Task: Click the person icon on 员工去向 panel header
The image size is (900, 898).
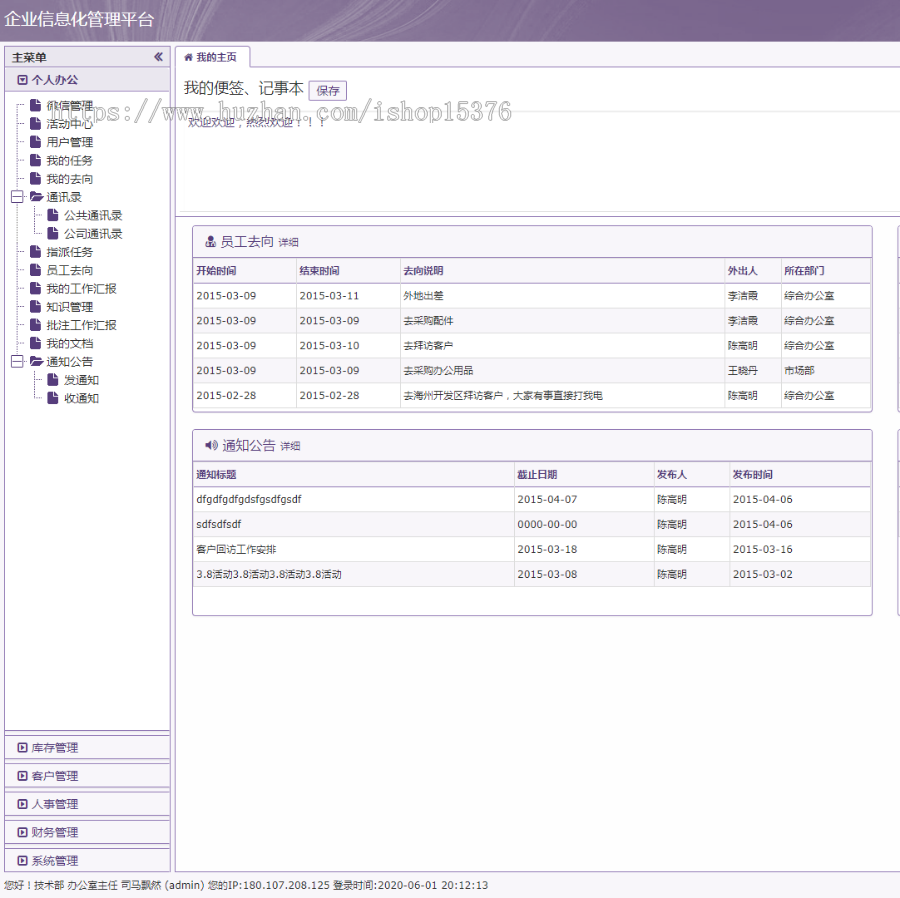Action: pyautogui.click(x=210, y=240)
